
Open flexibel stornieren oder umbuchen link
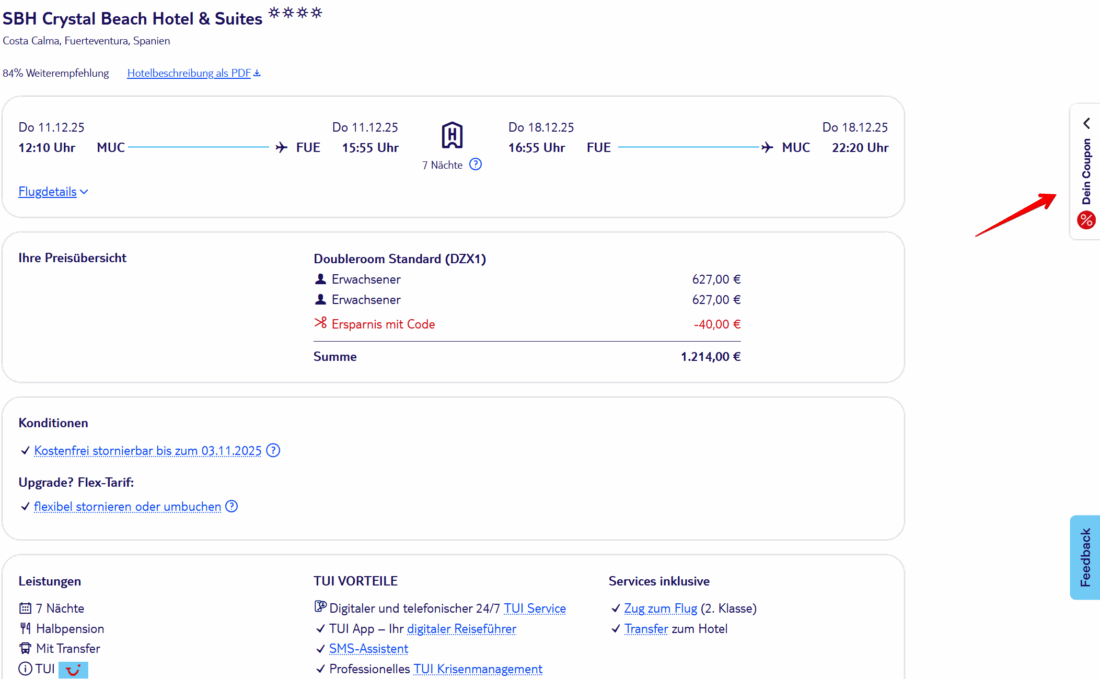coord(127,507)
